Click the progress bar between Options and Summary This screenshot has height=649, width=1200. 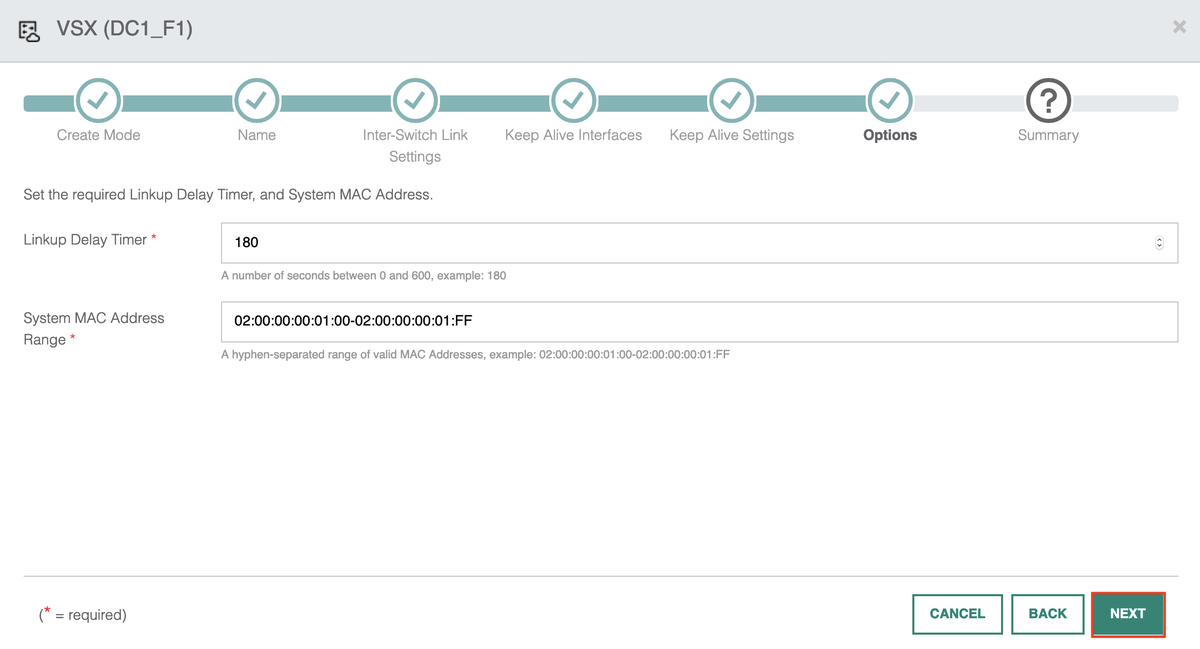pos(969,101)
